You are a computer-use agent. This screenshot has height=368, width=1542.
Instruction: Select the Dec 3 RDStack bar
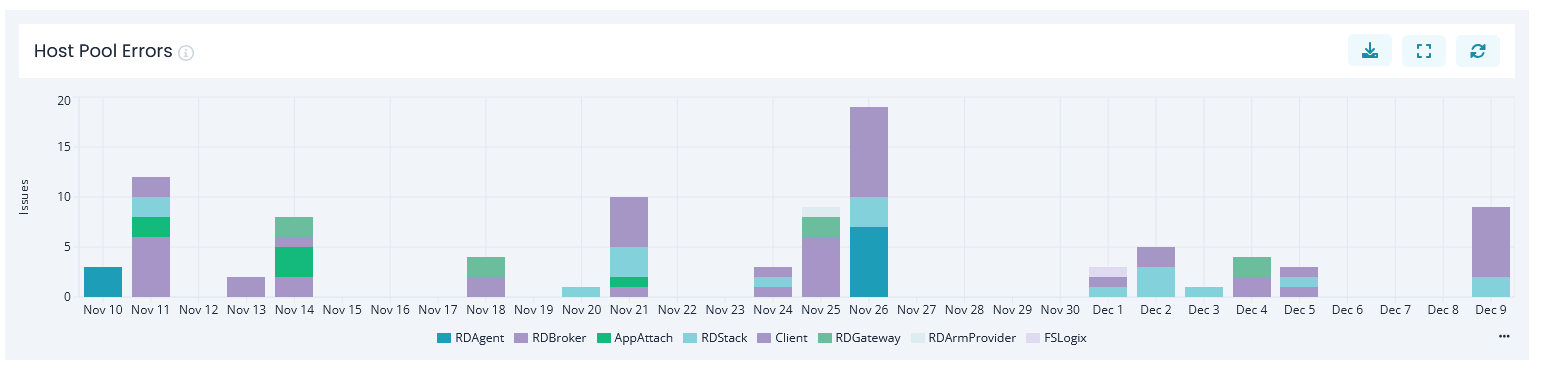[x=1204, y=292]
